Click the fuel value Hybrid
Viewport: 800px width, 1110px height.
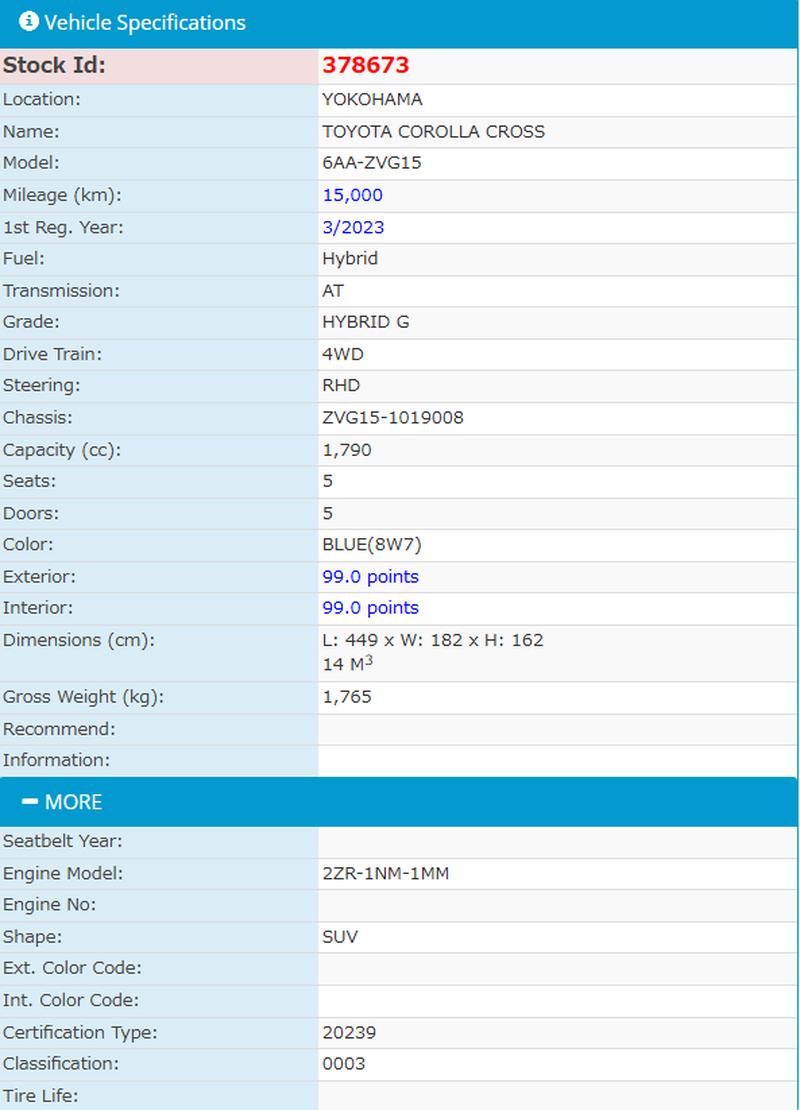coord(350,259)
